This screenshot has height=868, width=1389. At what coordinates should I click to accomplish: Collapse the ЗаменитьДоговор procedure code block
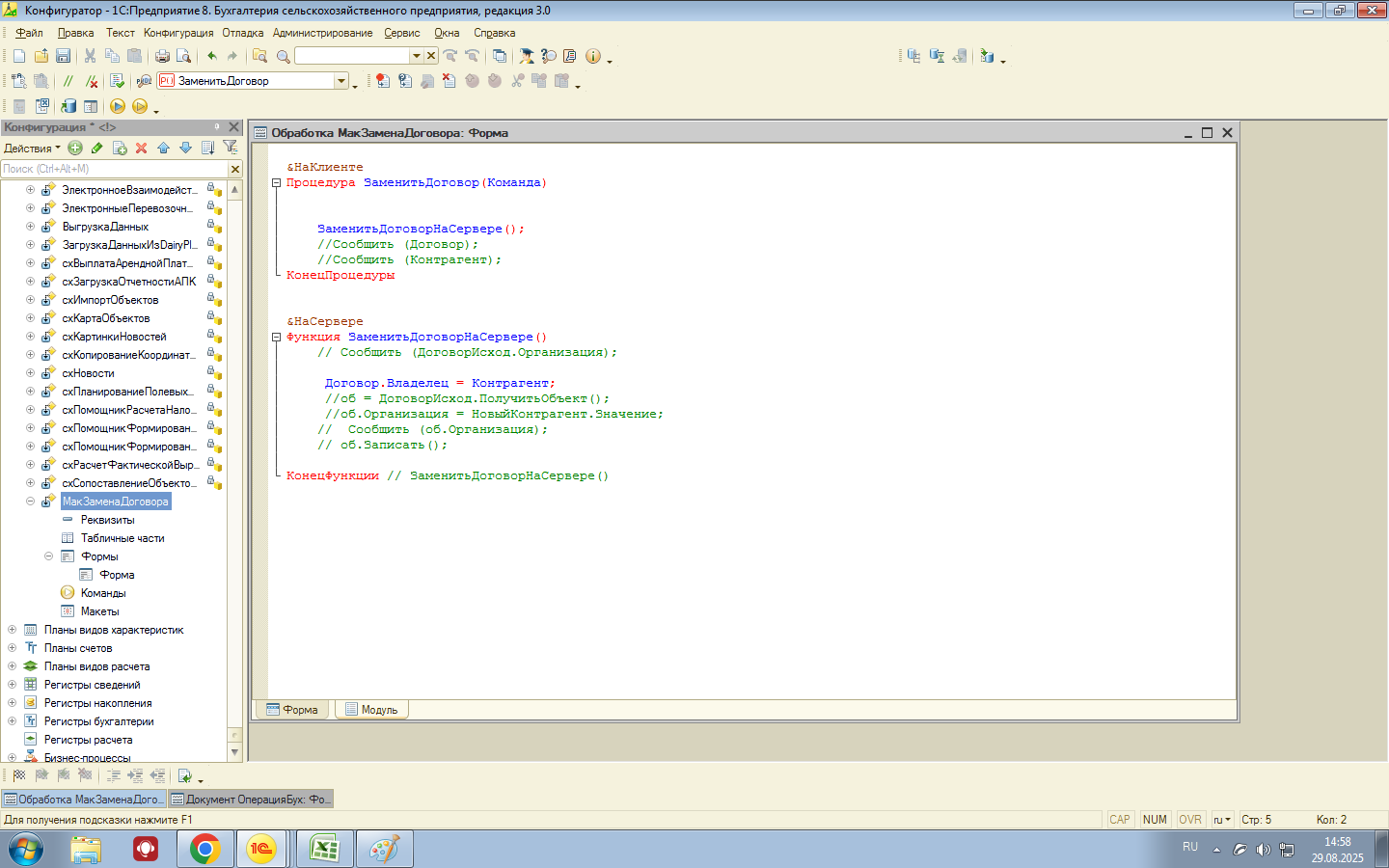click(x=276, y=182)
